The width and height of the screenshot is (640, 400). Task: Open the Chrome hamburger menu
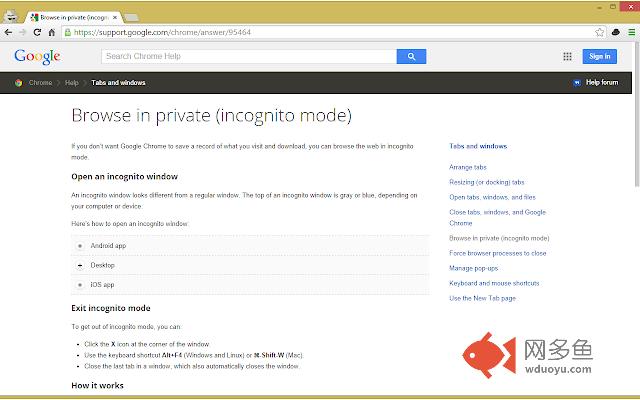[630, 32]
